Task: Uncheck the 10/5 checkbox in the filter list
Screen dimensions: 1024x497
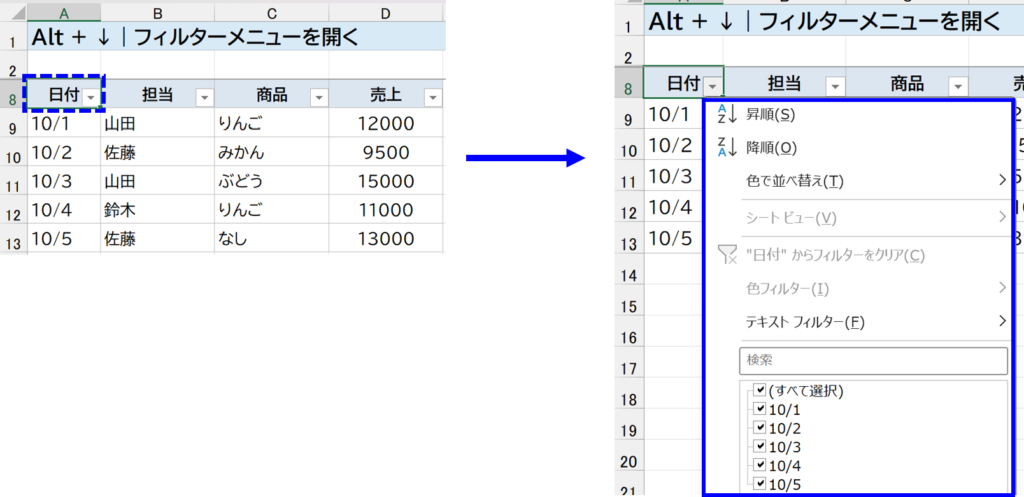Action: [760, 484]
